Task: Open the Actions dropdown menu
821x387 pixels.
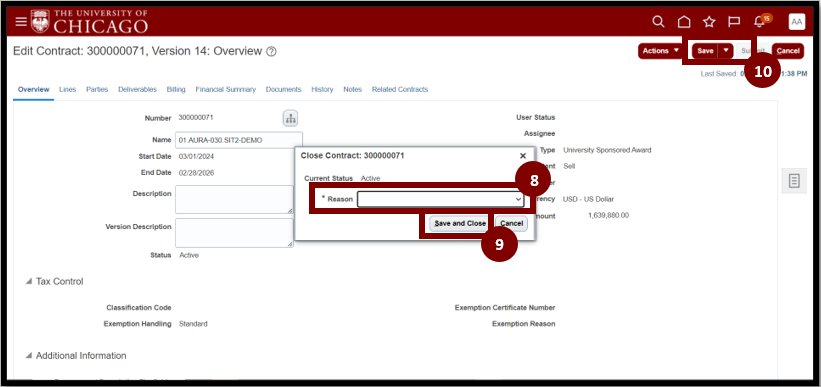Action: (x=661, y=51)
